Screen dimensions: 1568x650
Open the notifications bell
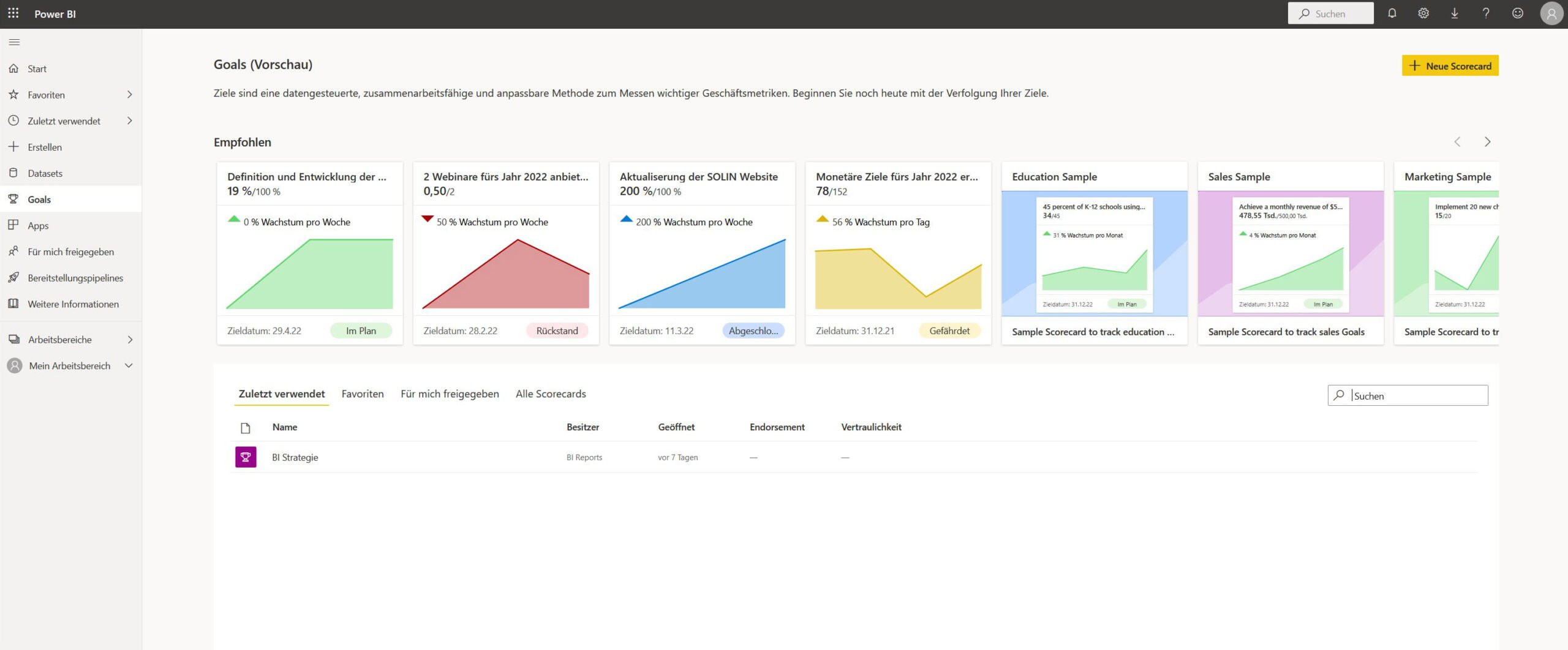pos(1392,13)
